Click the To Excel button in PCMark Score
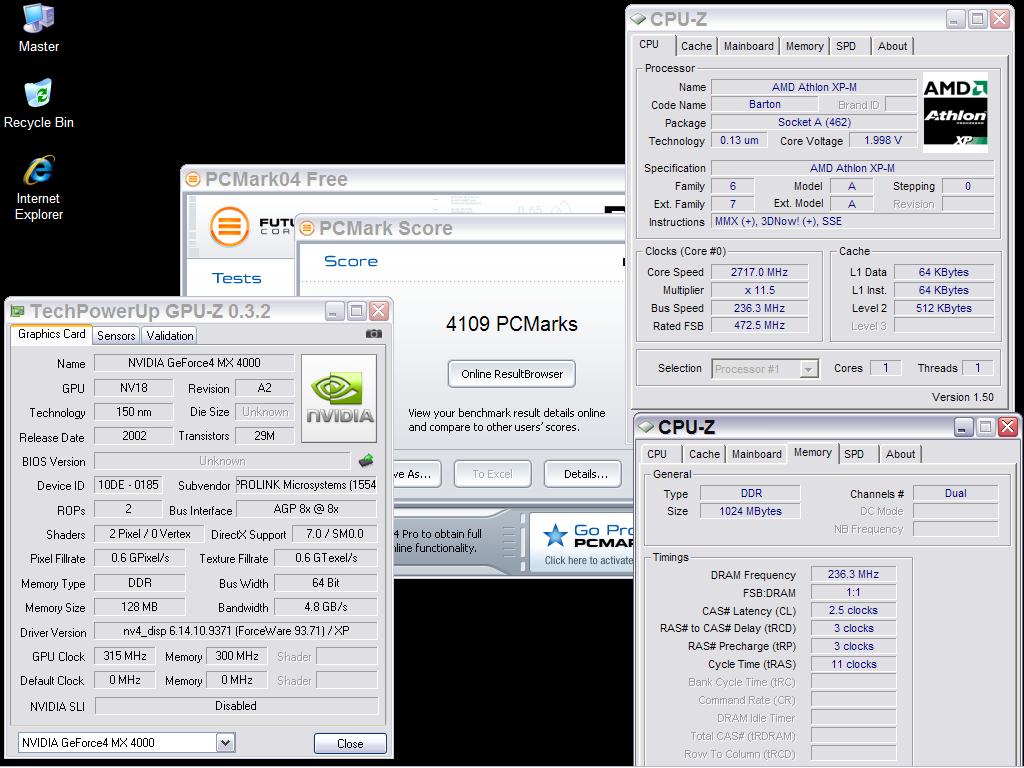The height and width of the screenshot is (768, 1024). point(492,474)
